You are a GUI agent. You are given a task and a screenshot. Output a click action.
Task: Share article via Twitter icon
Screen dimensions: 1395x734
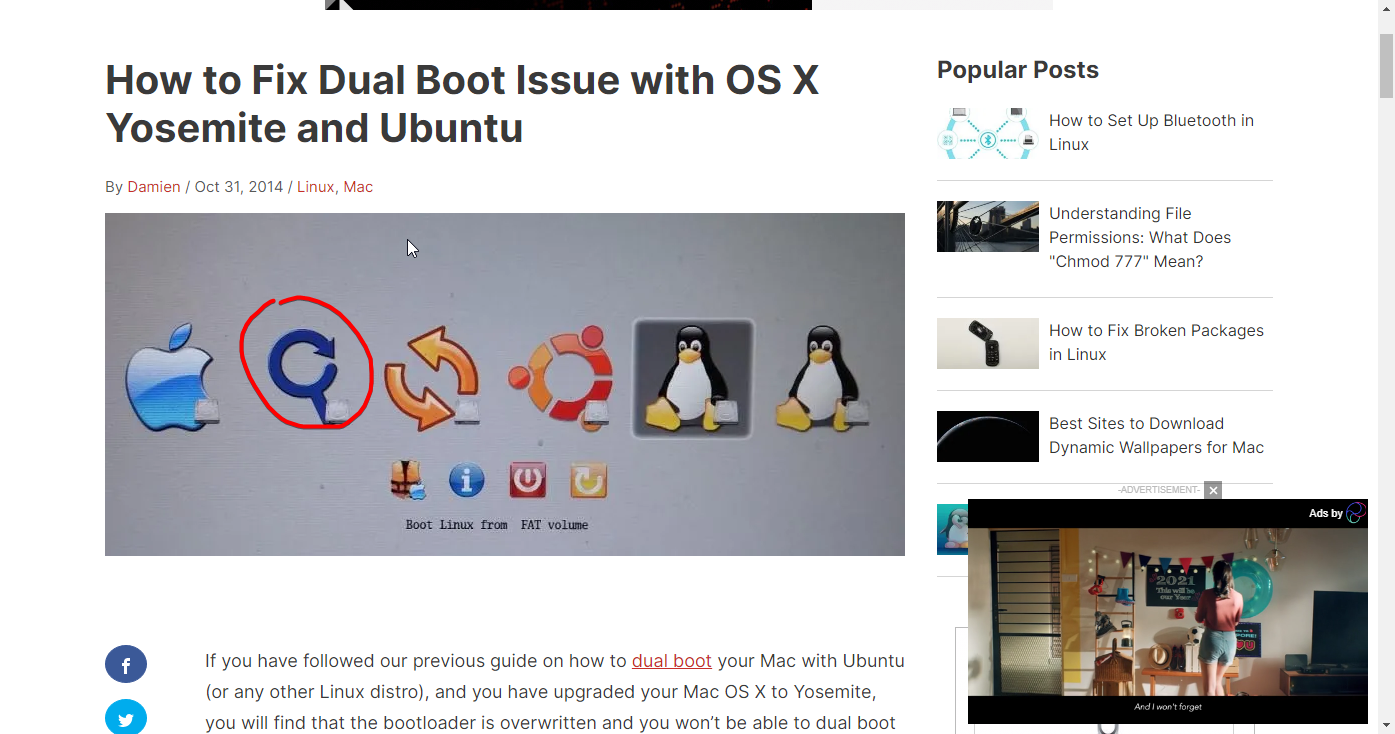tap(126, 716)
